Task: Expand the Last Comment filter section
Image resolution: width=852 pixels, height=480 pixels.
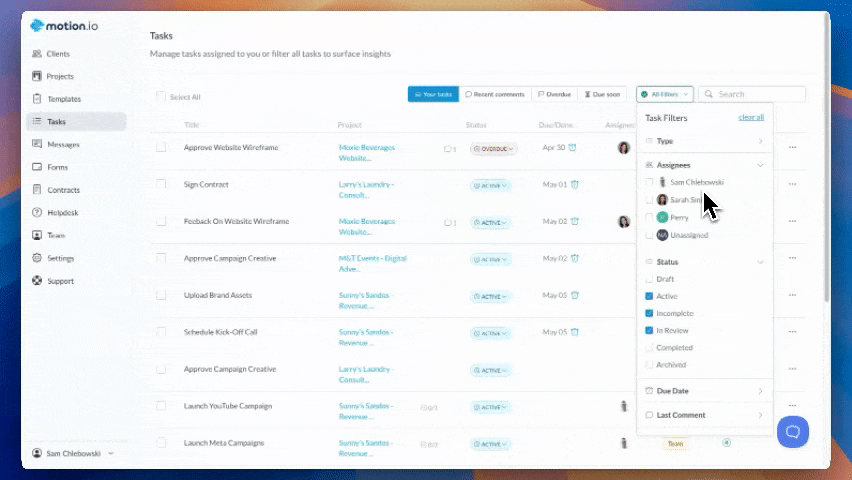Action: (x=704, y=415)
